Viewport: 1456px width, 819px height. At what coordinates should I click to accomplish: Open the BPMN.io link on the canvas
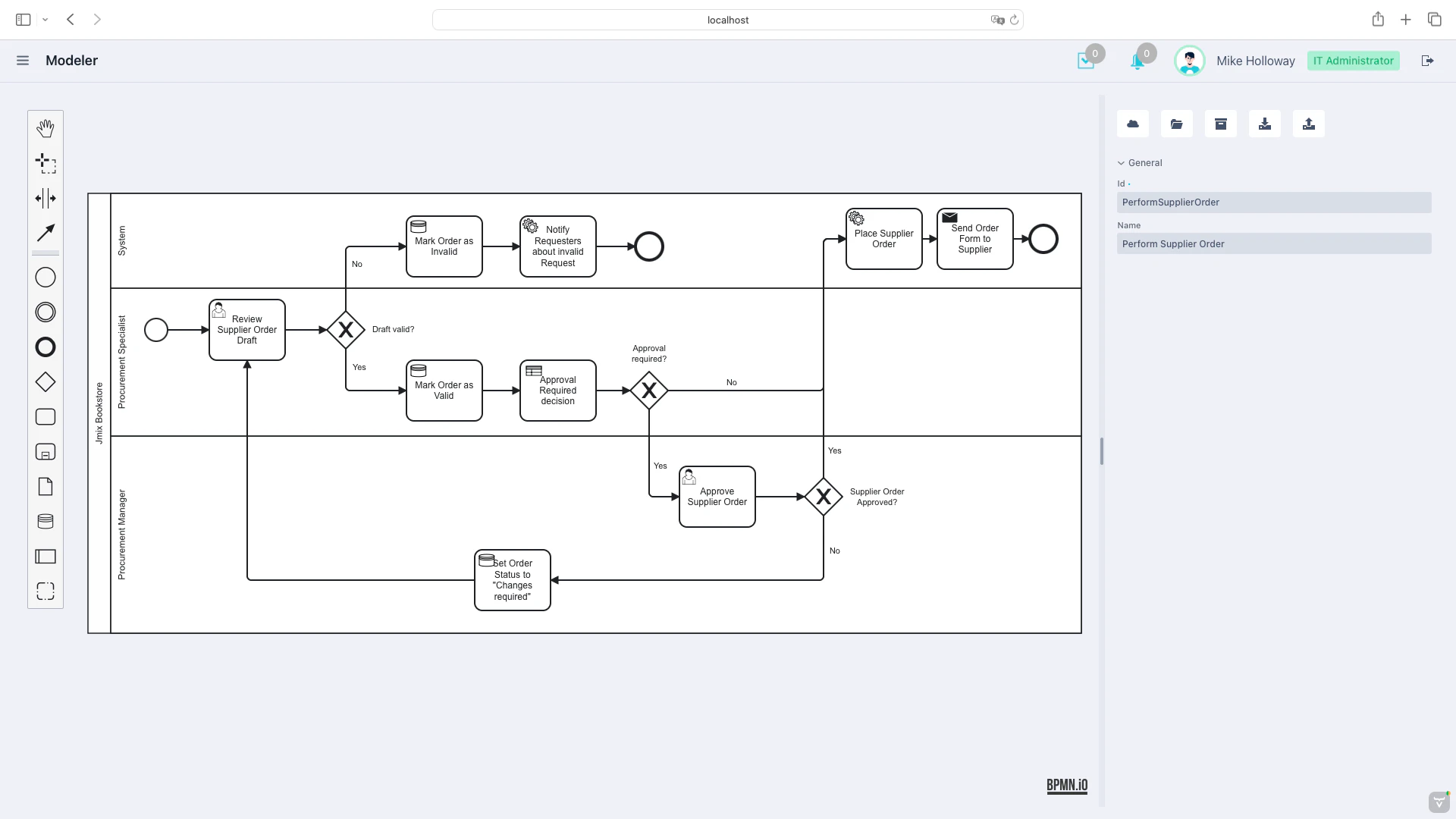pyautogui.click(x=1066, y=786)
